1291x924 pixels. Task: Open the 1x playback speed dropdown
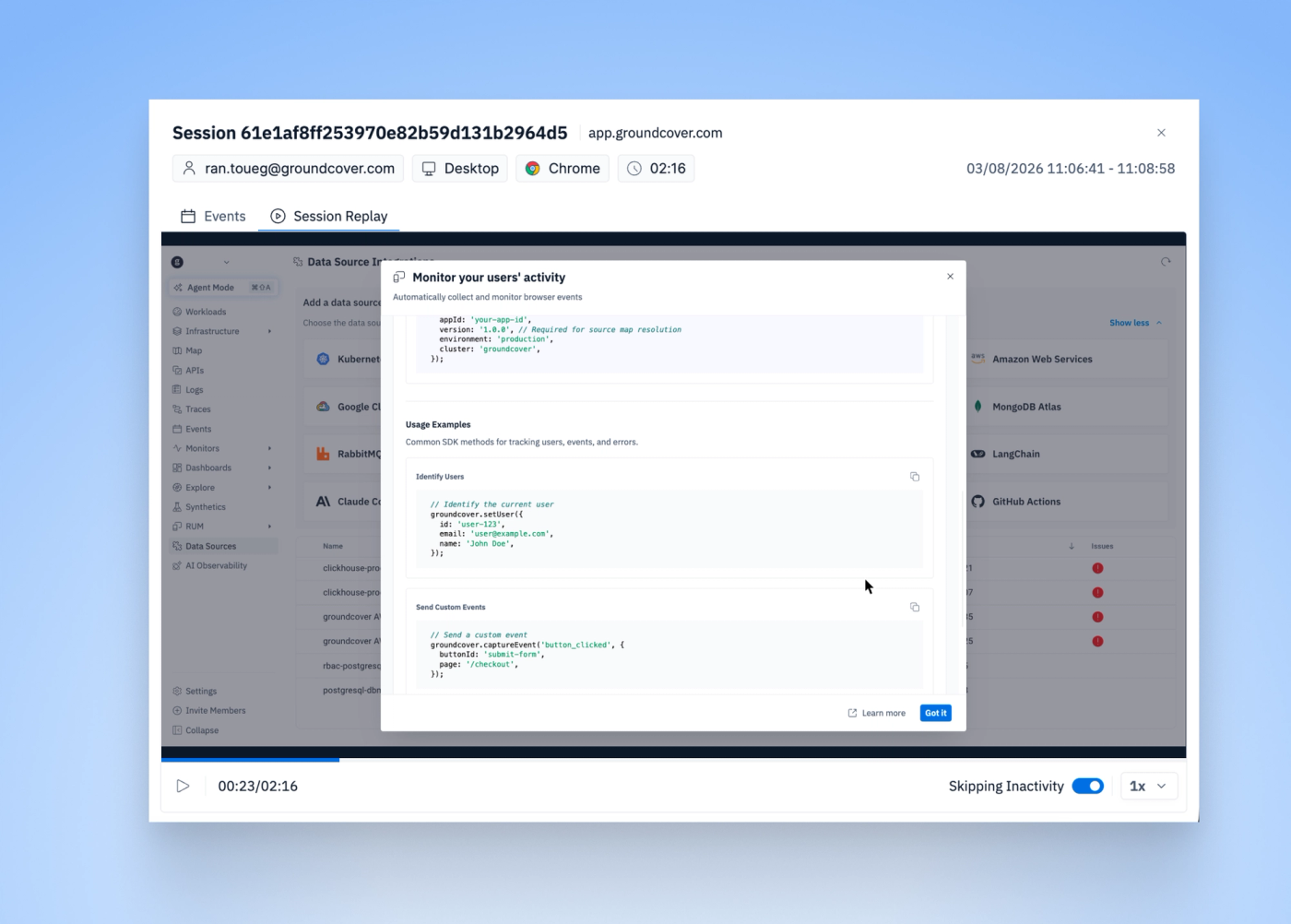pyautogui.click(x=1148, y=786)
